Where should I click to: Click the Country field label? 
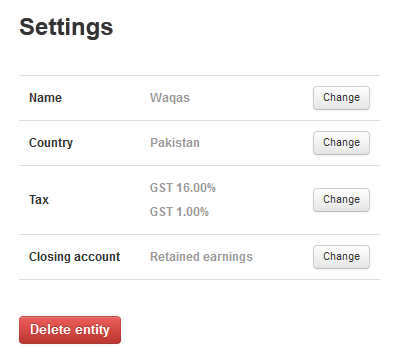point(51,143)
